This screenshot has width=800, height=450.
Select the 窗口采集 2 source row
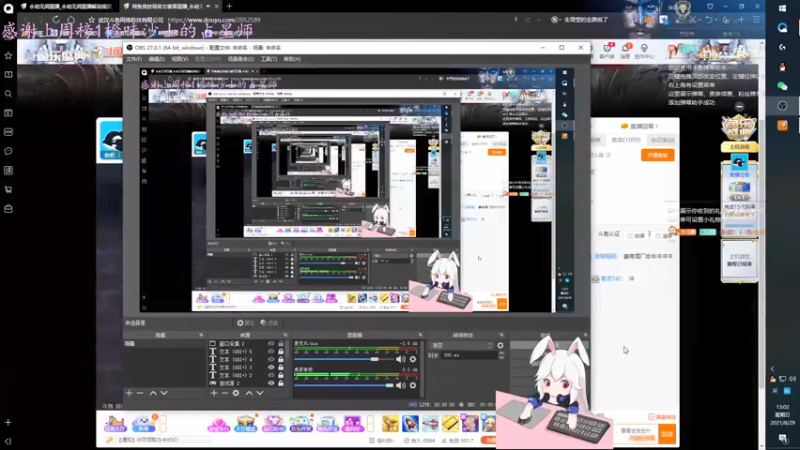tap(247, 343)
